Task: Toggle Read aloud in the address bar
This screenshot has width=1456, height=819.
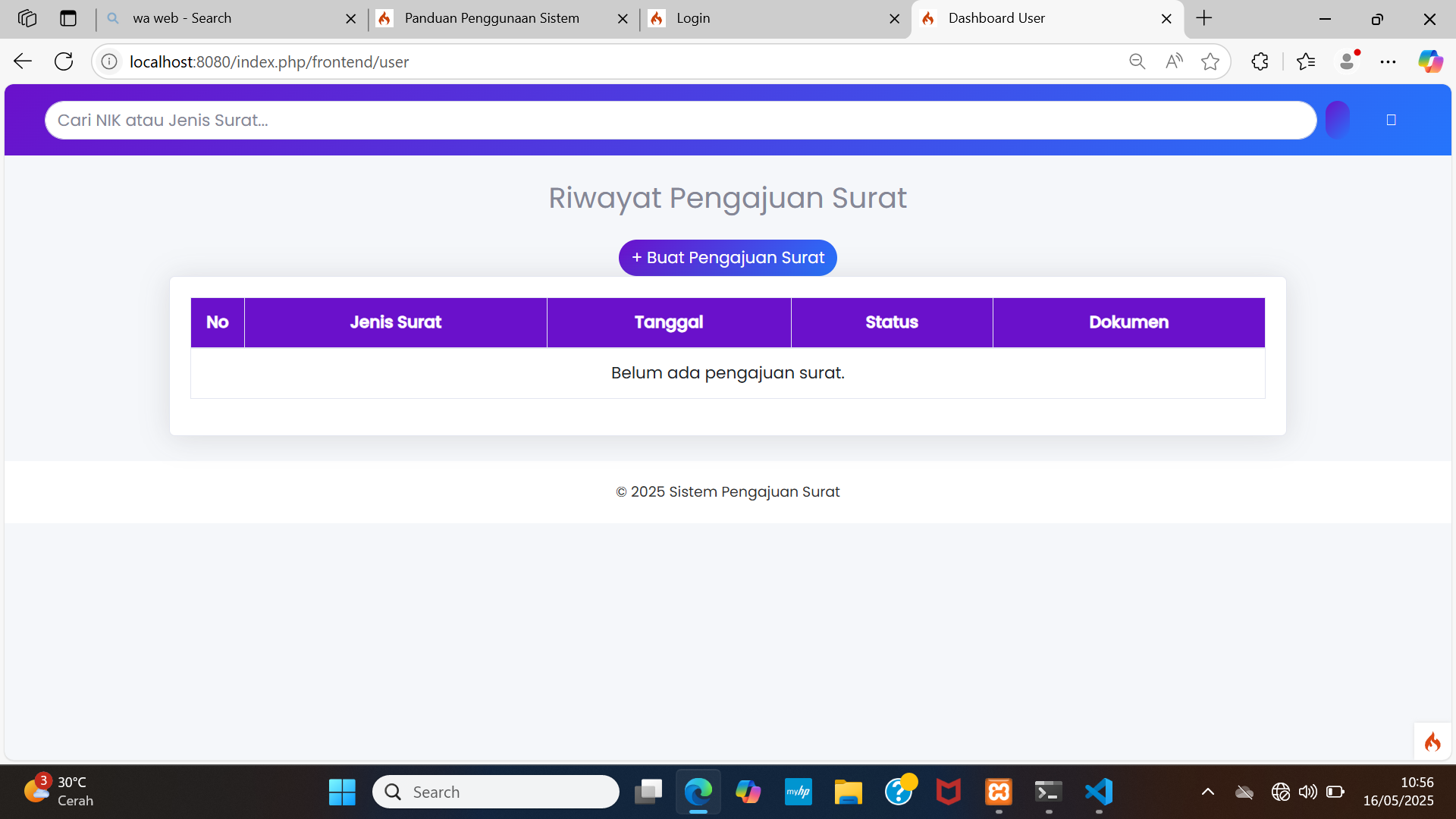Action: [x=1174, y=61]
